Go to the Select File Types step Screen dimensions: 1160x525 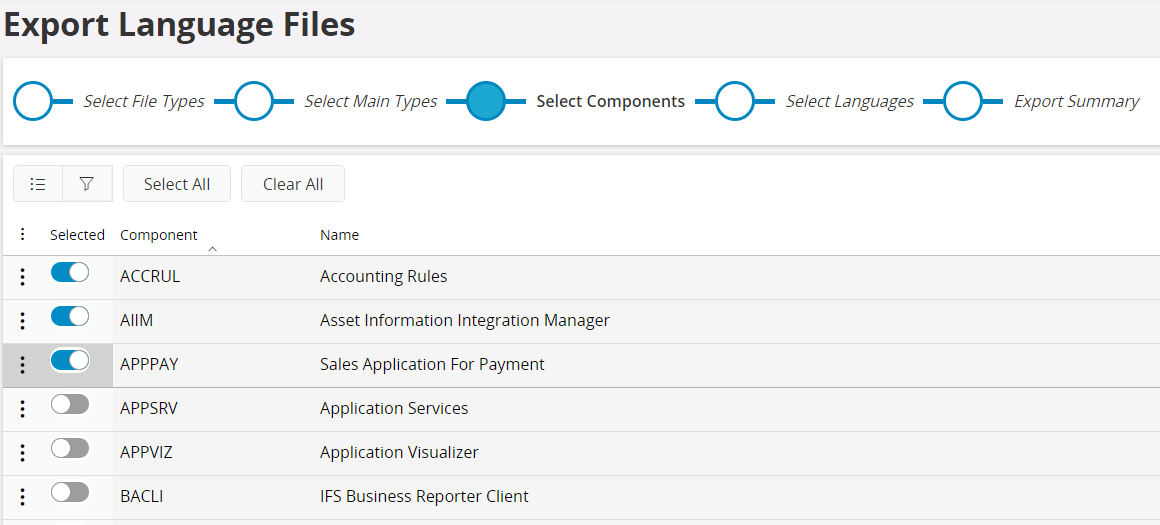coord(34,101)
